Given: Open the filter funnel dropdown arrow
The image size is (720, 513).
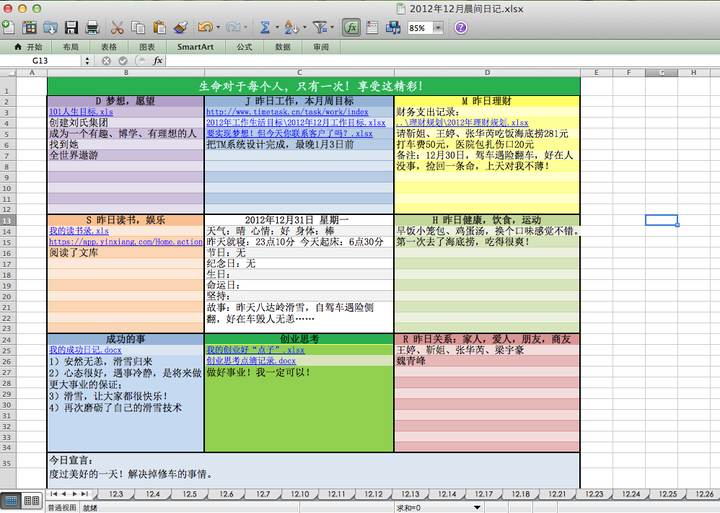Looking at the screenshot, I should [x=333, y=28].
